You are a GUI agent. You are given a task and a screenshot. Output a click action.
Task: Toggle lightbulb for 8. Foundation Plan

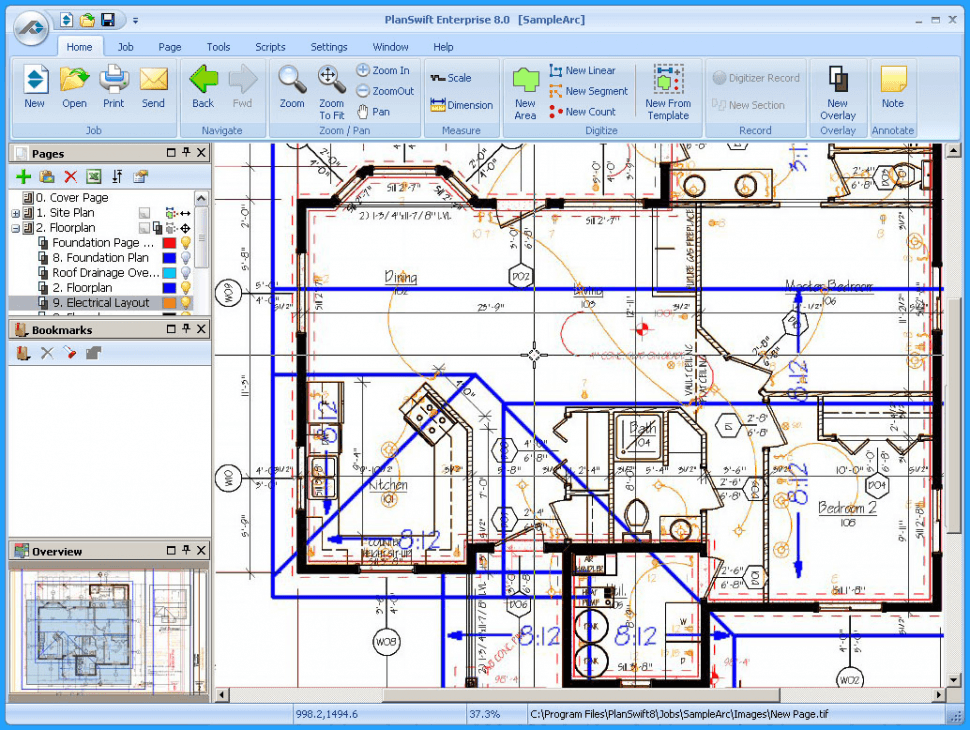pyautogui.click(x=185, y=257)
